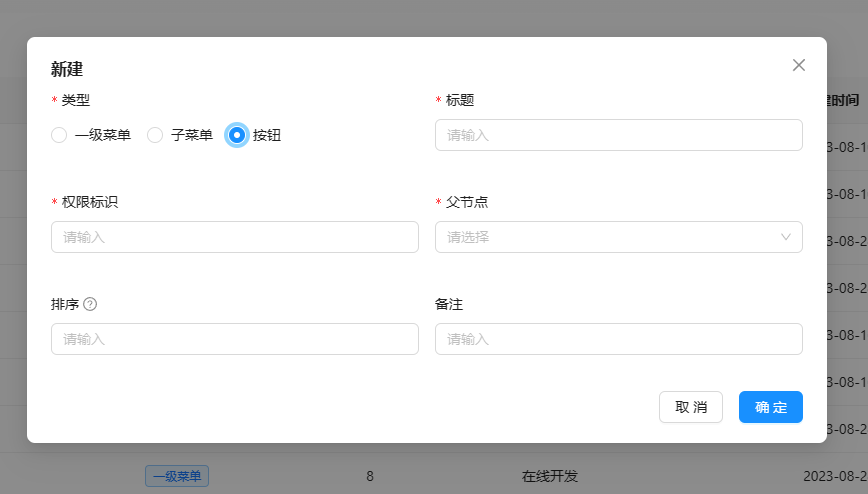Focus the 标题 input field

click(618, 135)
